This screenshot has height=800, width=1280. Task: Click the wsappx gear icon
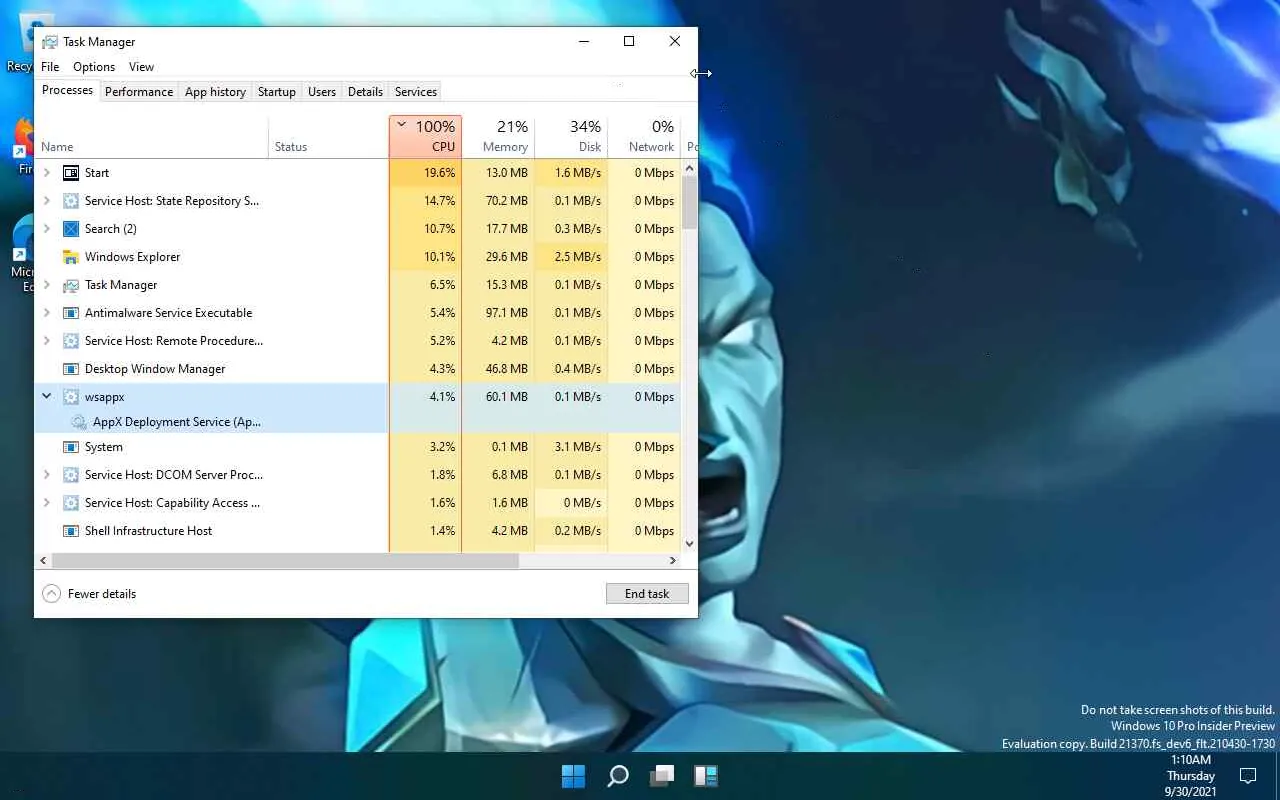click(71, 397)
